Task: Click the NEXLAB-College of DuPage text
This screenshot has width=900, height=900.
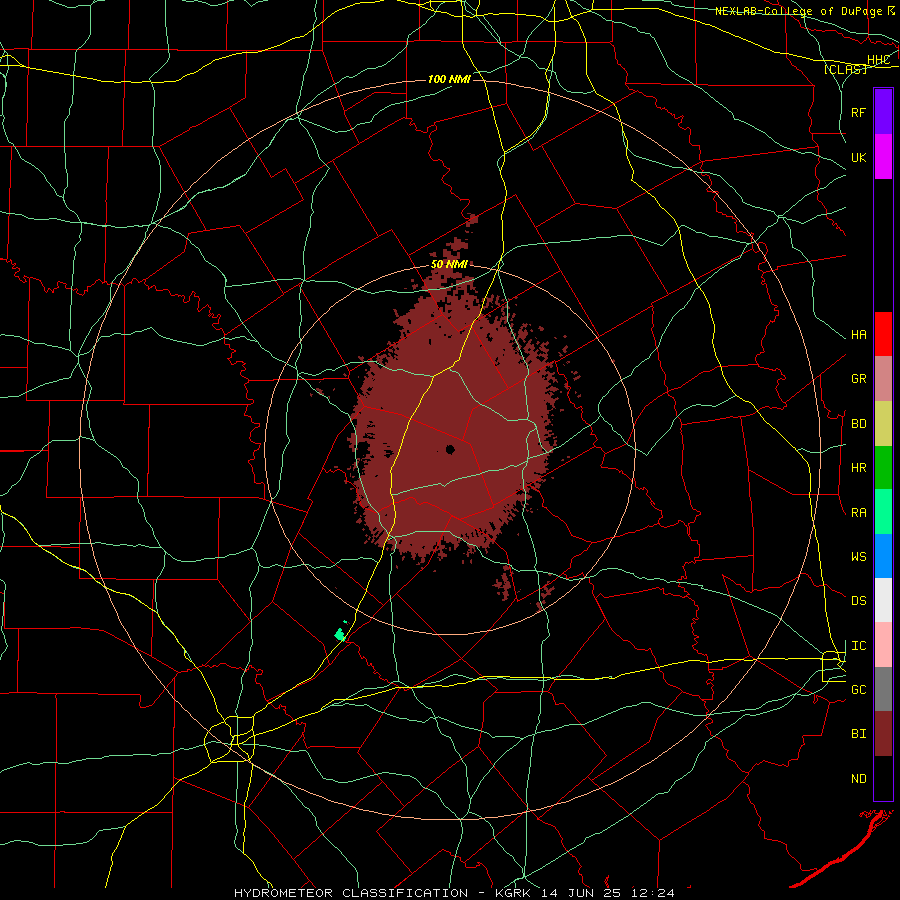Action: [800, 11]
